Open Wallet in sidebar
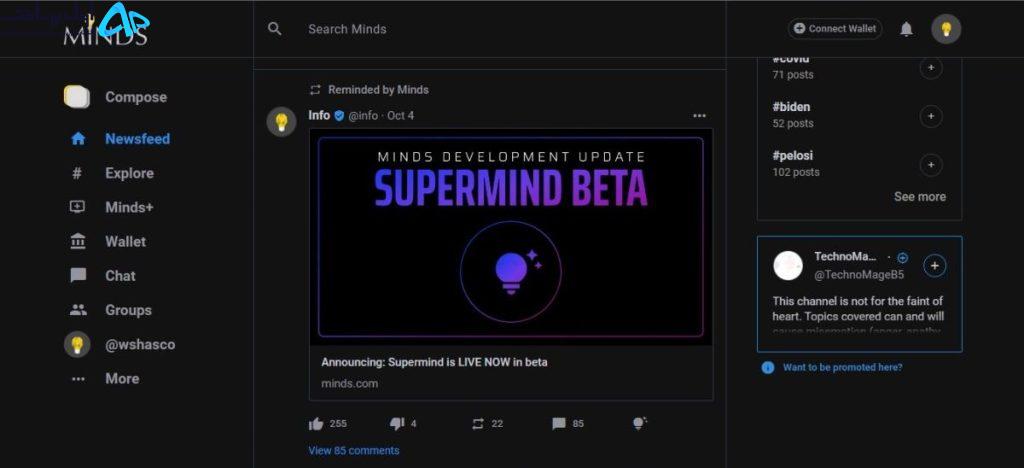 [x=125, y=242]
